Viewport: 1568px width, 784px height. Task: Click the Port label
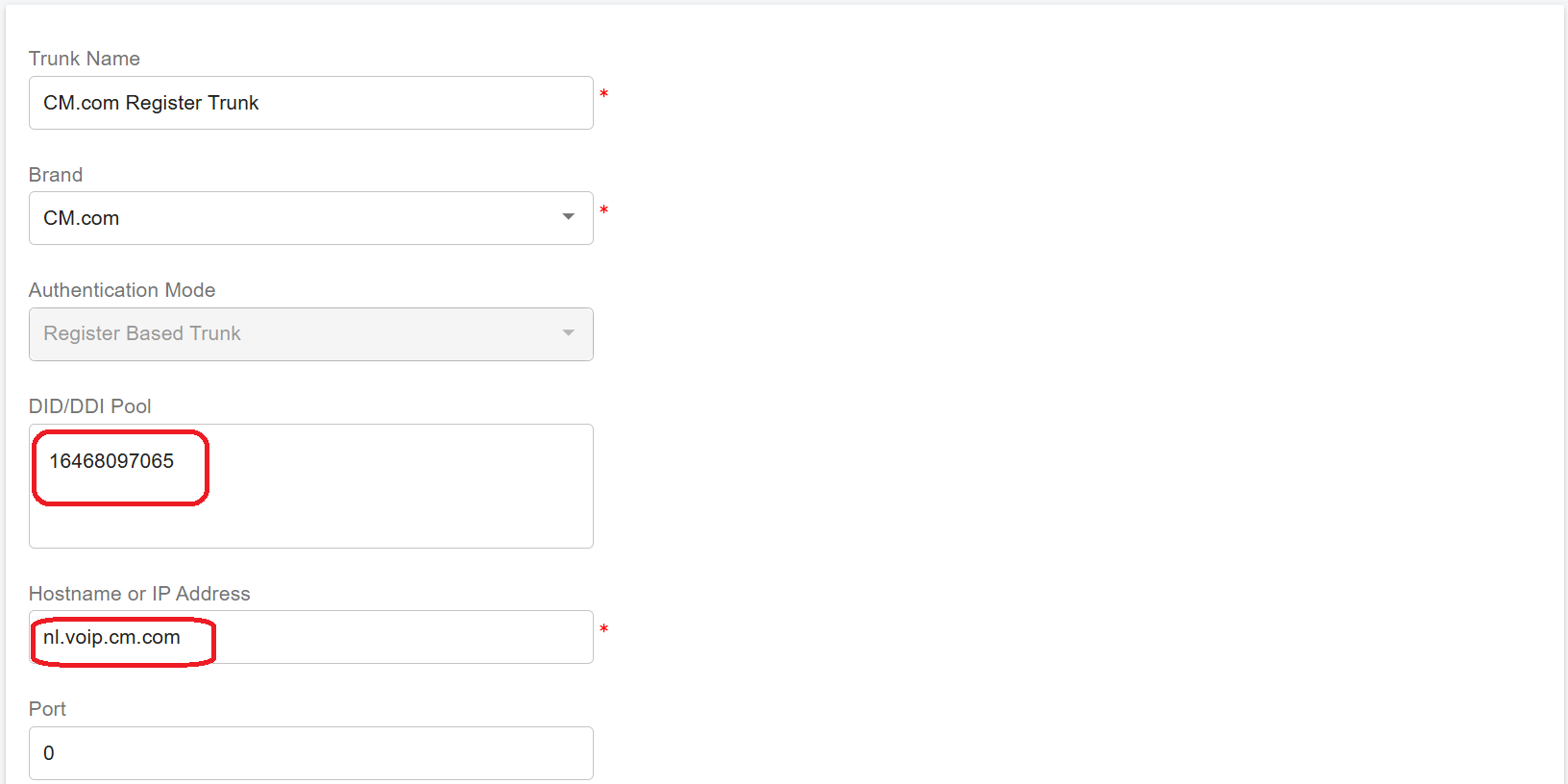click(47, 709)
